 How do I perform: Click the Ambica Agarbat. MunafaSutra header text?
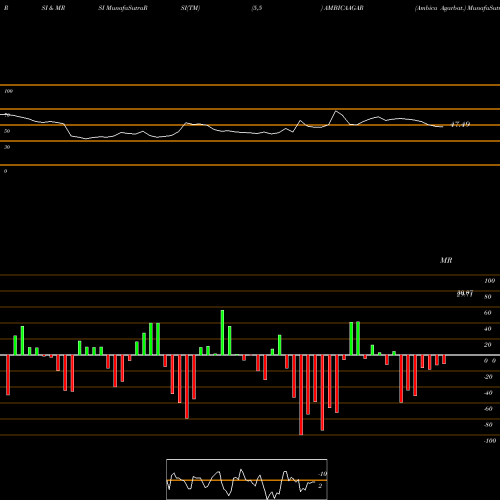pyautogui.click(x=457, y=8)
